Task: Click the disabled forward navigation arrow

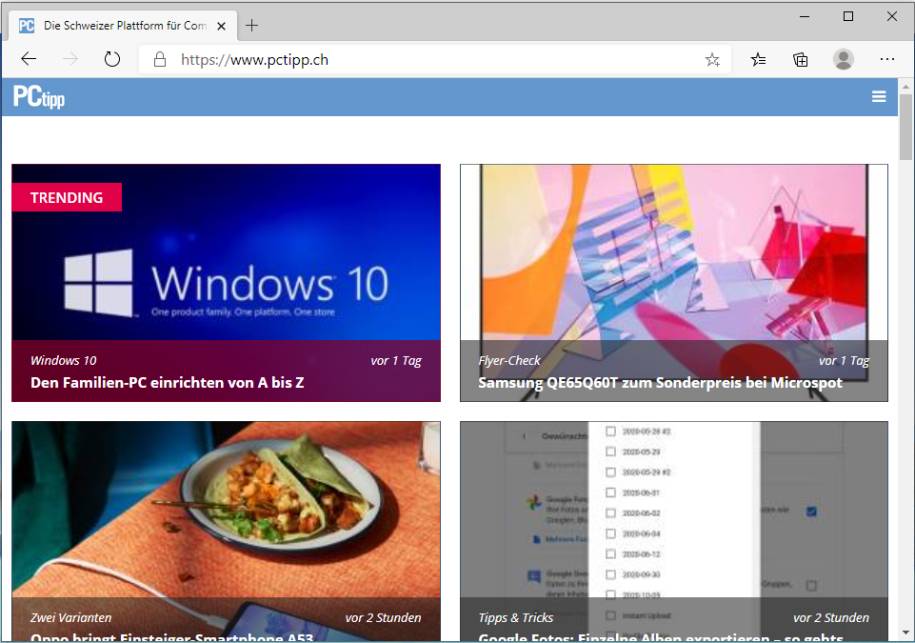Action: 71,59
